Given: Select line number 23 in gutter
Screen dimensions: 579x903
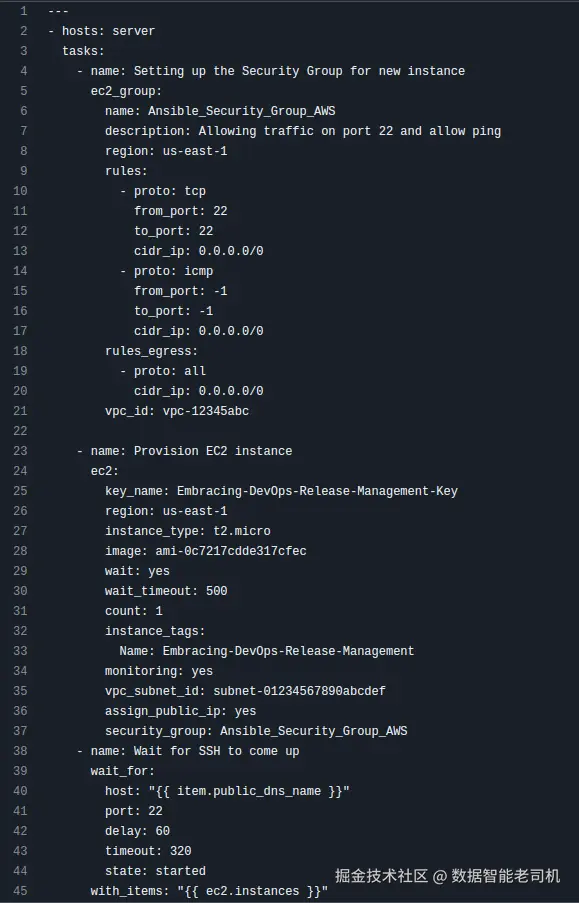Looking at the screenshot, I should click(x=20, y=451).
